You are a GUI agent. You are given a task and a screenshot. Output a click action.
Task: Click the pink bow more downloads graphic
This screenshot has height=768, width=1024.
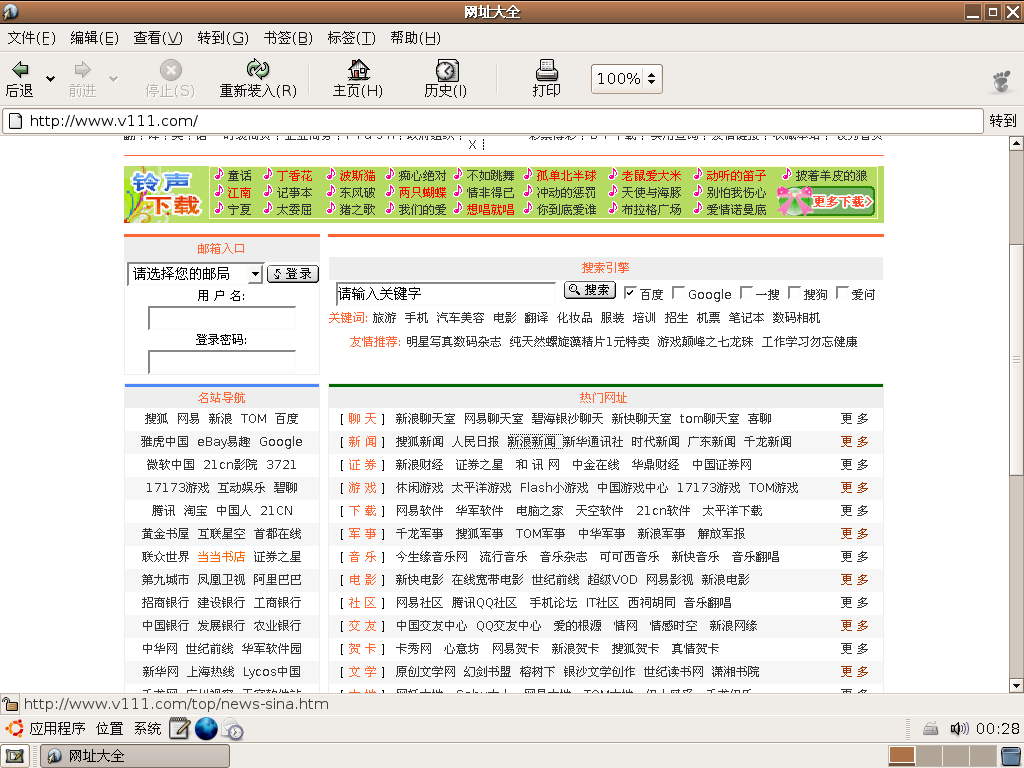click(794, 200)
